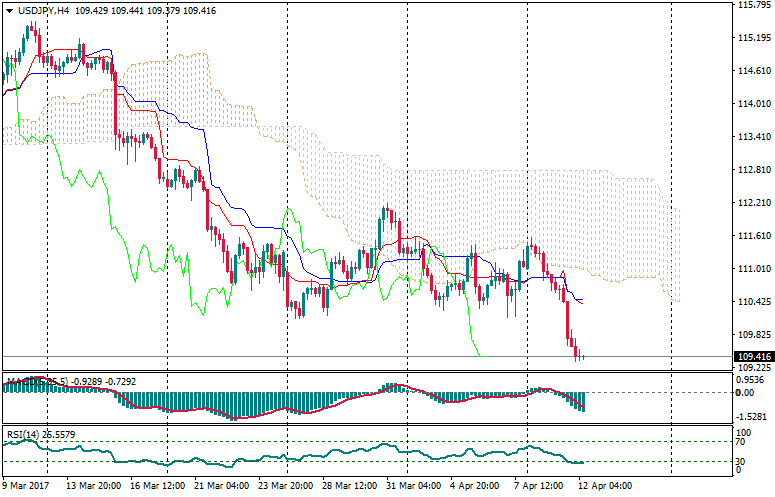Select the 12 Apr 04:00 time label
This screenshot has width=775, height=497.
604,486
